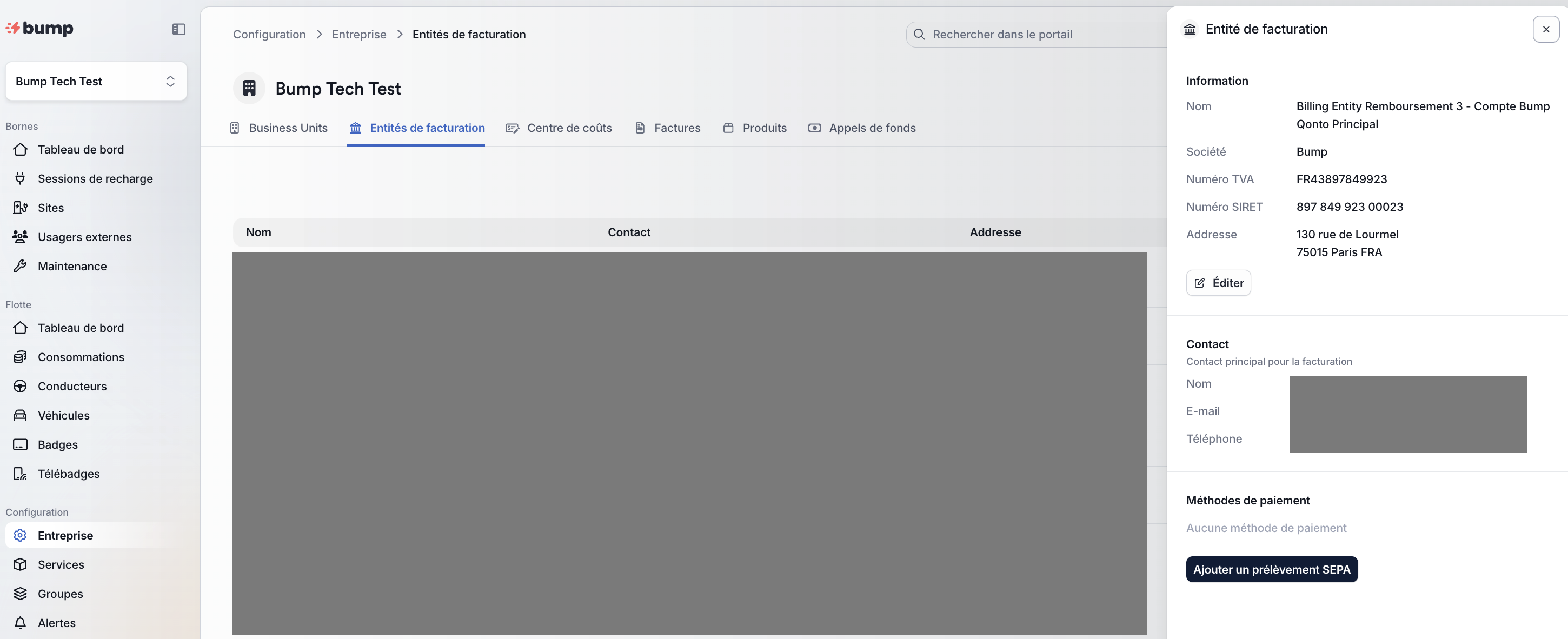1568x639 pixels.
Task: Click the Télébadges icon in sidebar
Action: tap(20, 474)
